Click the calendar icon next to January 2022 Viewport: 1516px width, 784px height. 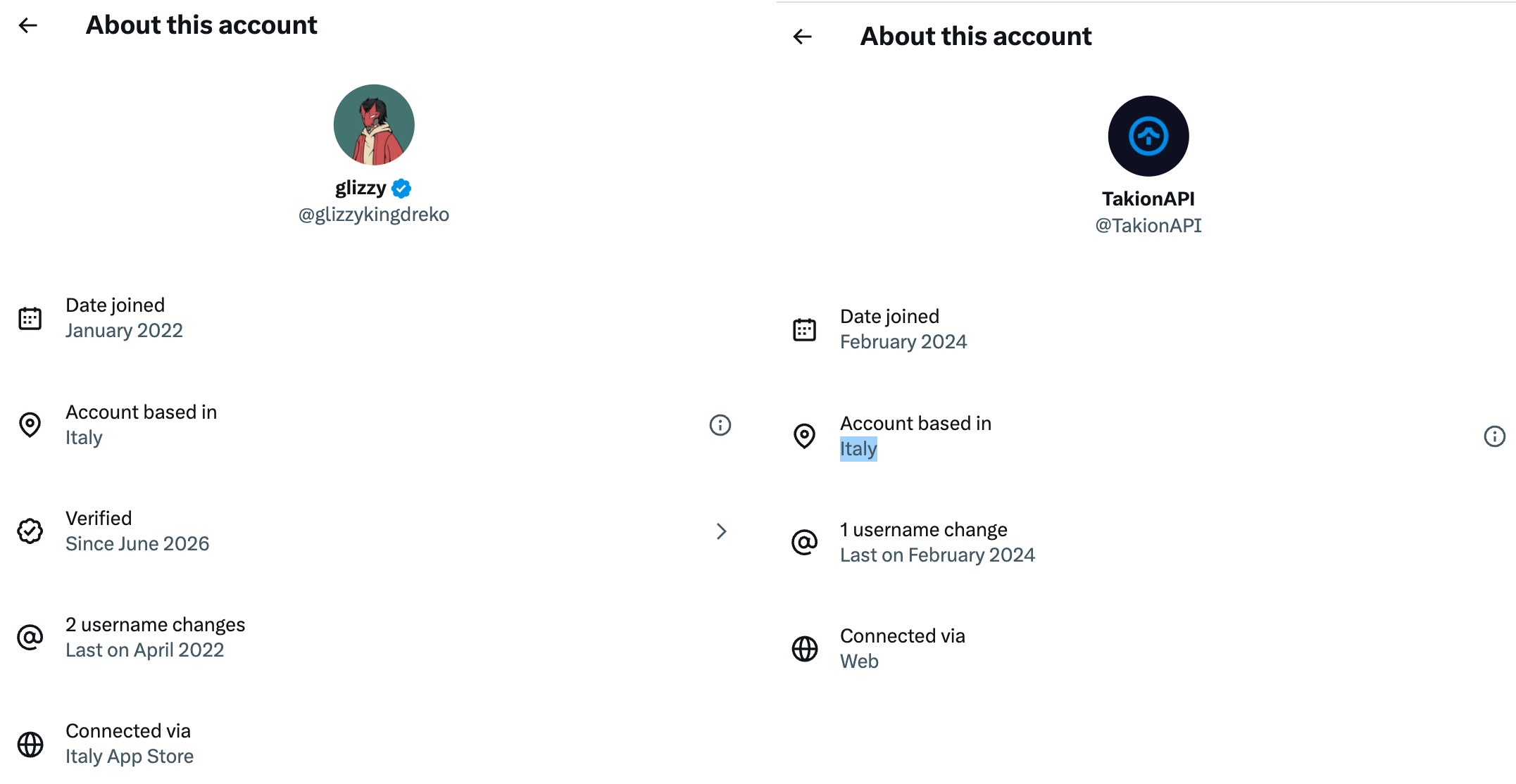[30, 318]
